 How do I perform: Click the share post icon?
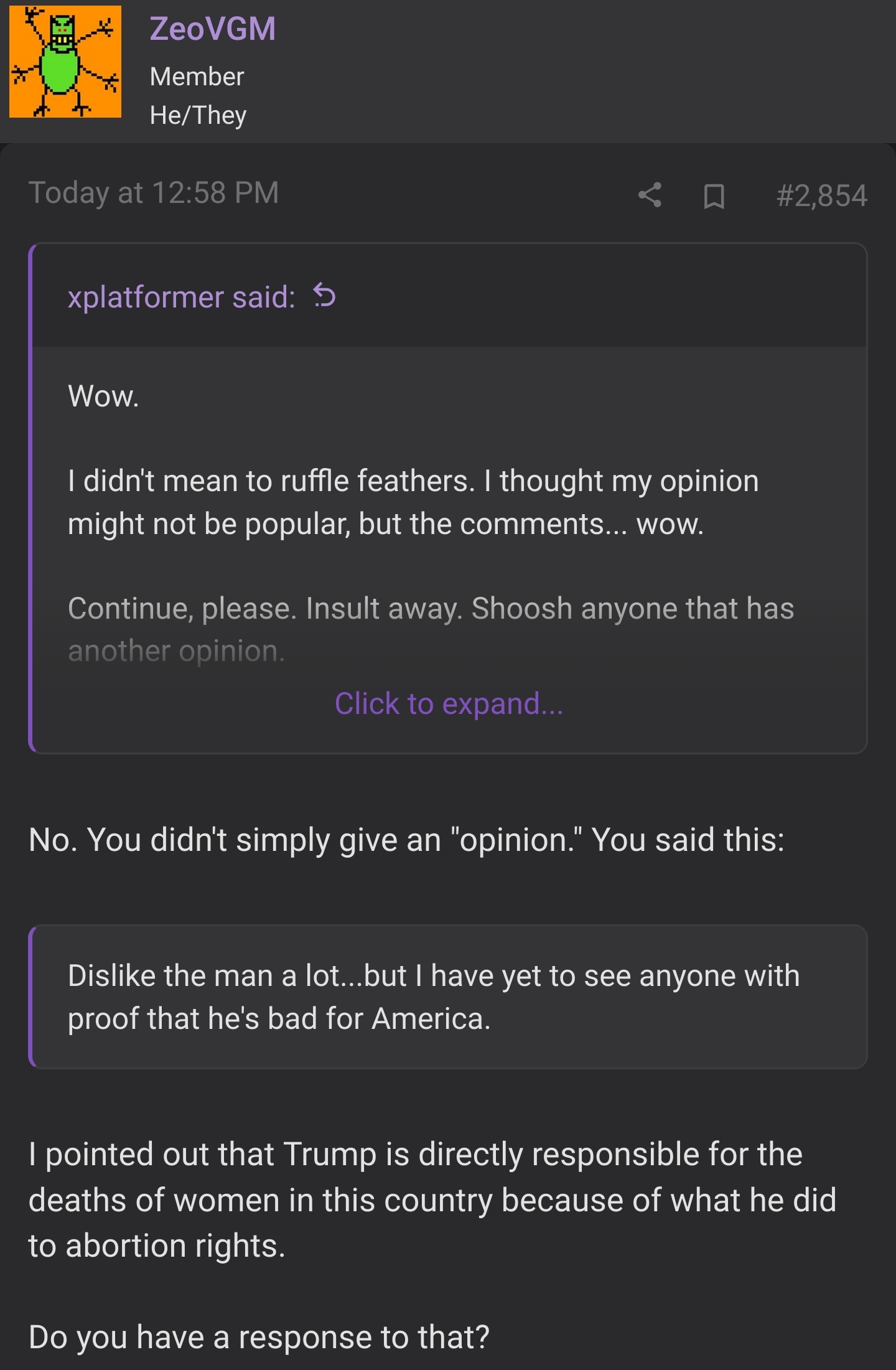coord(650,195)
